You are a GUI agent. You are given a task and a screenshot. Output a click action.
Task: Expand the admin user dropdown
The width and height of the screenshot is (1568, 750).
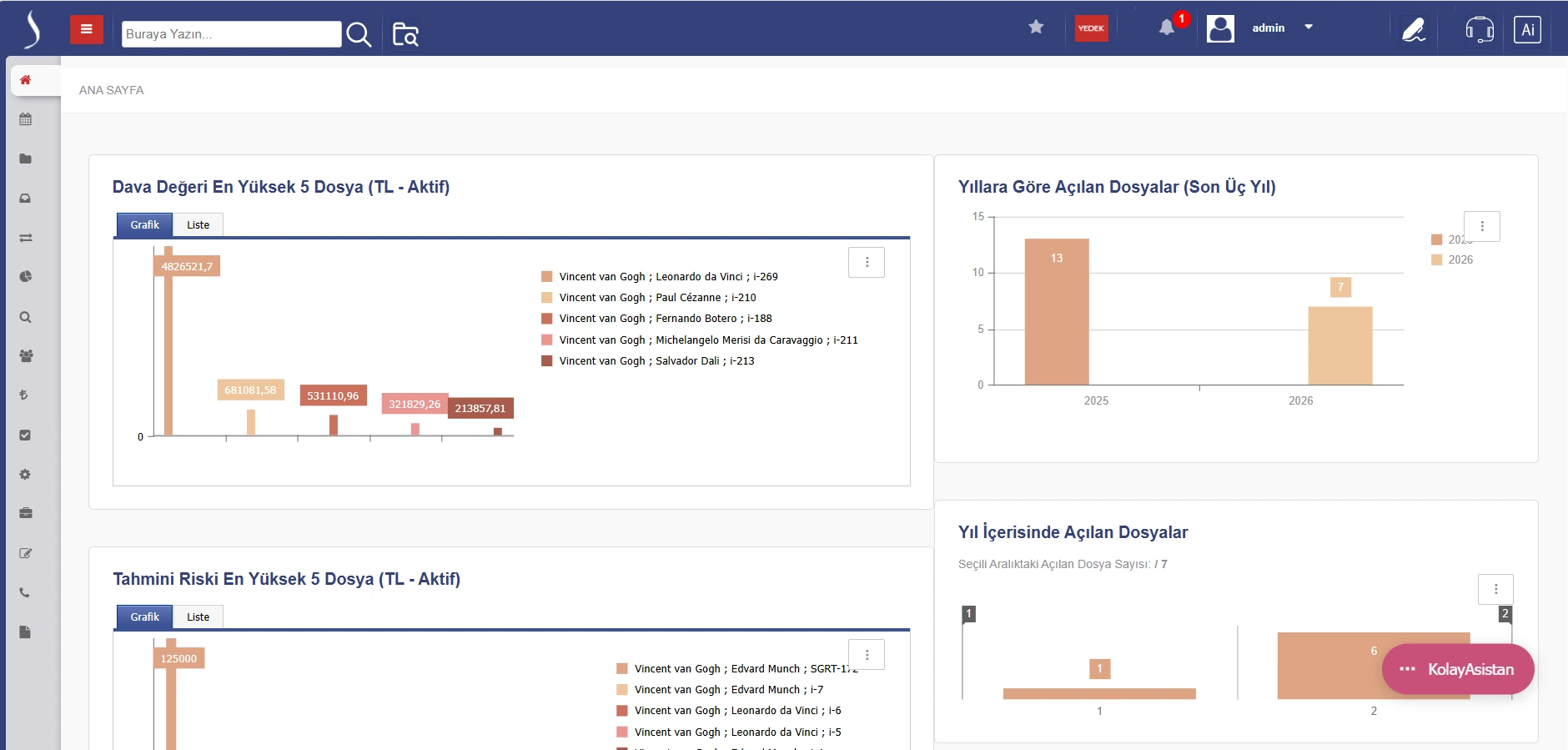click(x=1309, y=28)
